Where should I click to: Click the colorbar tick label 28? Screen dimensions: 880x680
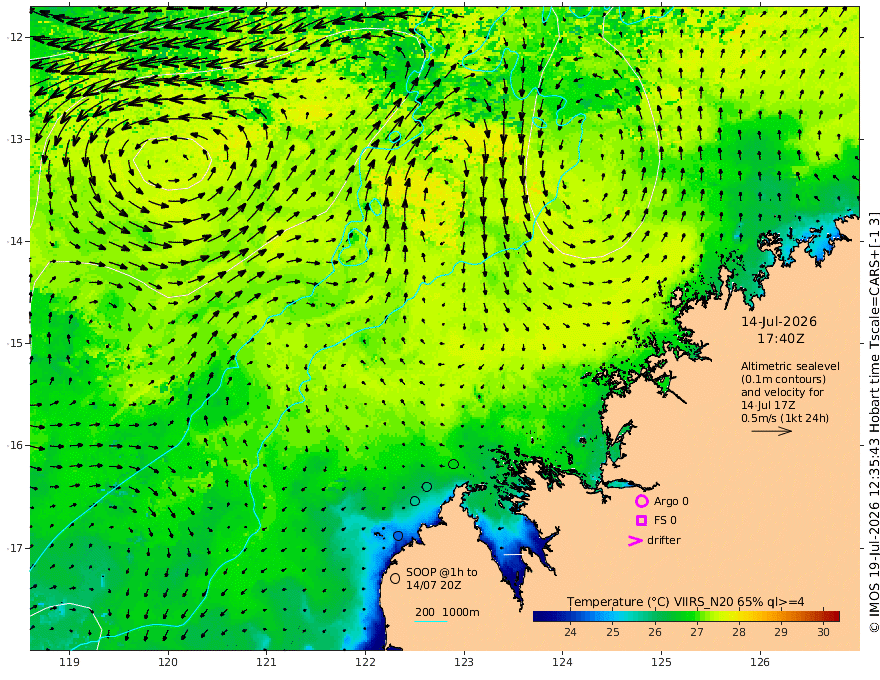point(739,632)
